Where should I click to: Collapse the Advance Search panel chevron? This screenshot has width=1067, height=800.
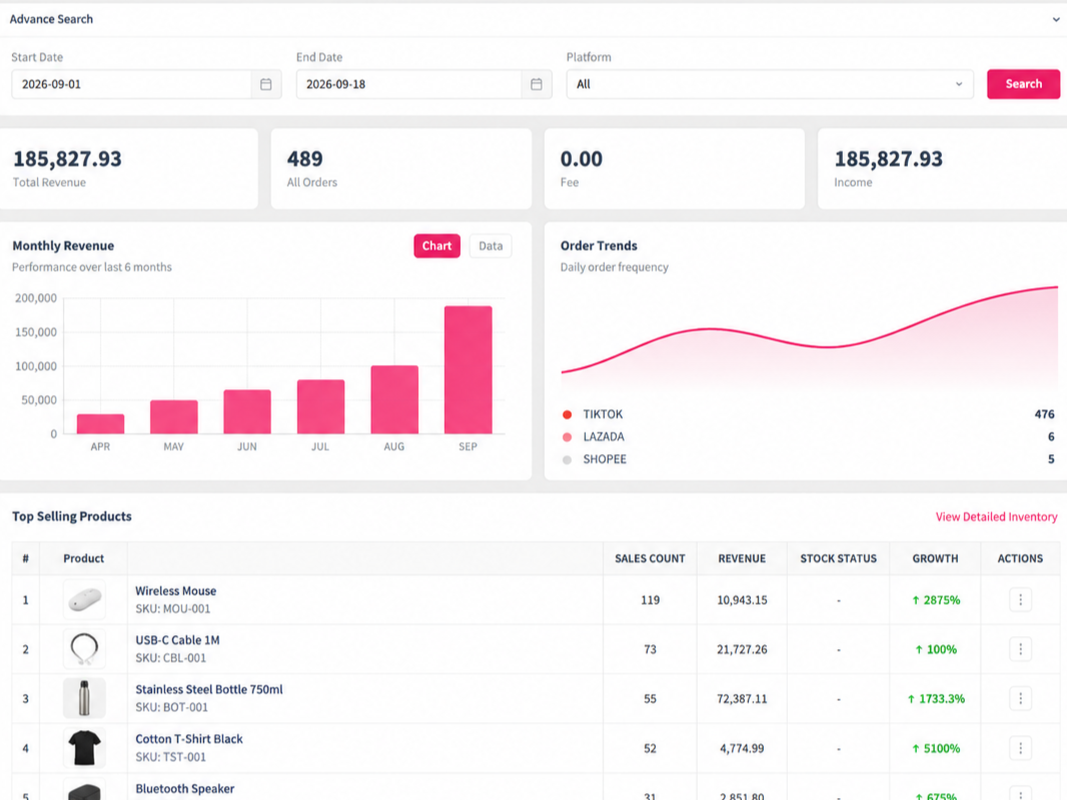coord(1055,19)
